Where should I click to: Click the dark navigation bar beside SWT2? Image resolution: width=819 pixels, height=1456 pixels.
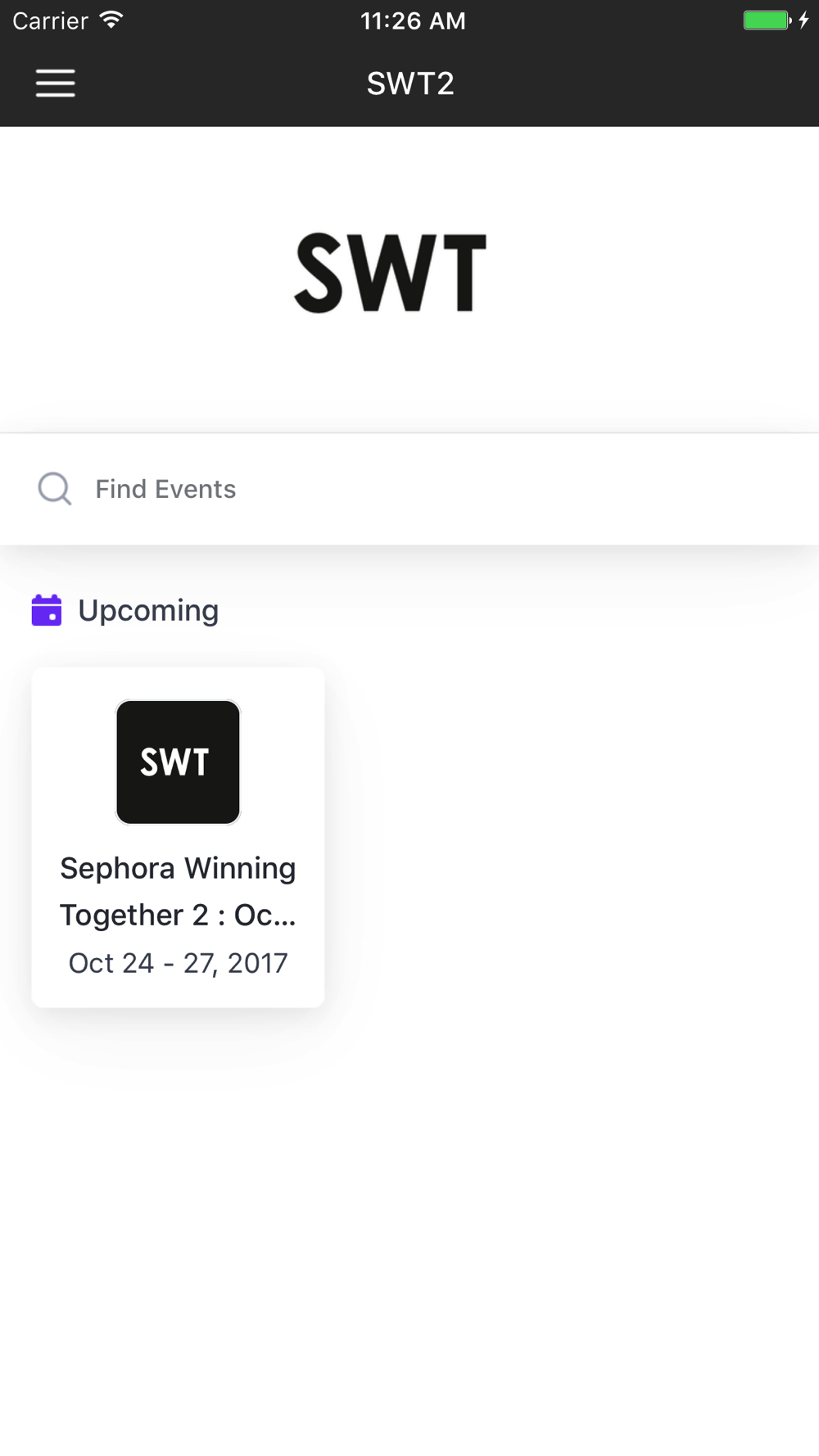click(639, 84)
